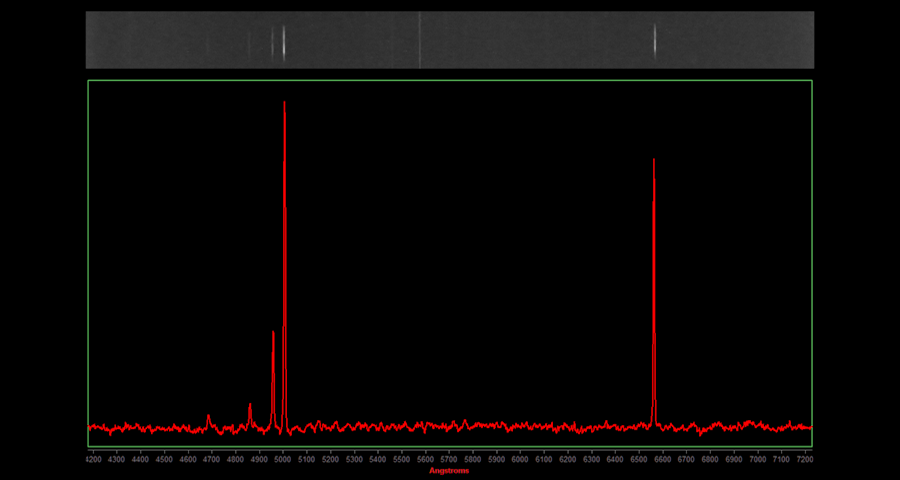Click the bright line at the right of the spectrum strip
900x480 pixels.
[x=655, y=41]
